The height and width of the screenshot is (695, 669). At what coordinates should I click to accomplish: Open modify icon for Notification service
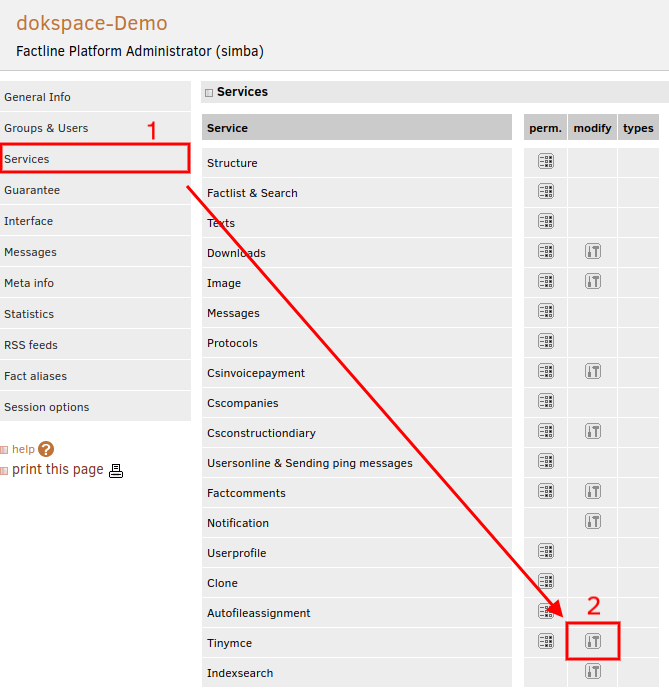pyautogui.click(x=593, y=521)
